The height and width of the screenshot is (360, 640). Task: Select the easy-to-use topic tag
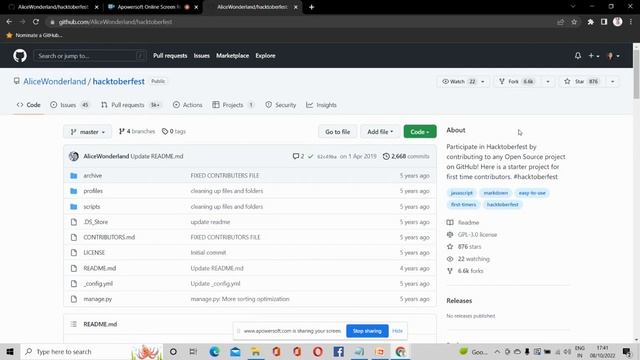pyautogui.click(x=532, y=193)
